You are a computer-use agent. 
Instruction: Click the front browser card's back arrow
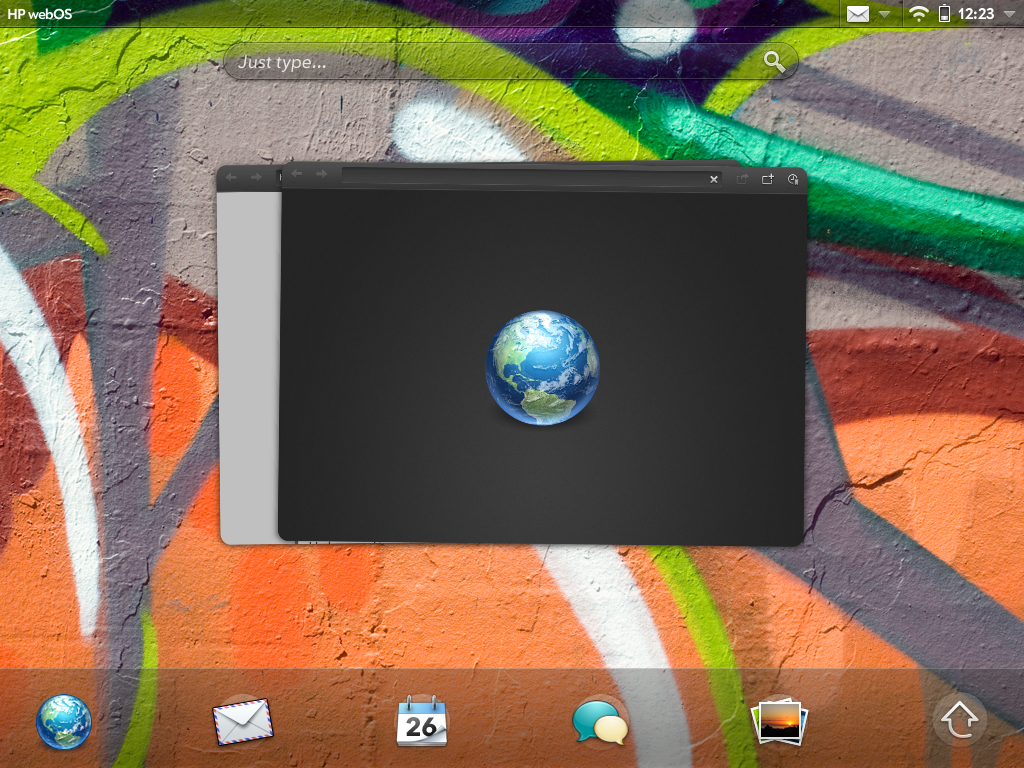click(297, 175)
